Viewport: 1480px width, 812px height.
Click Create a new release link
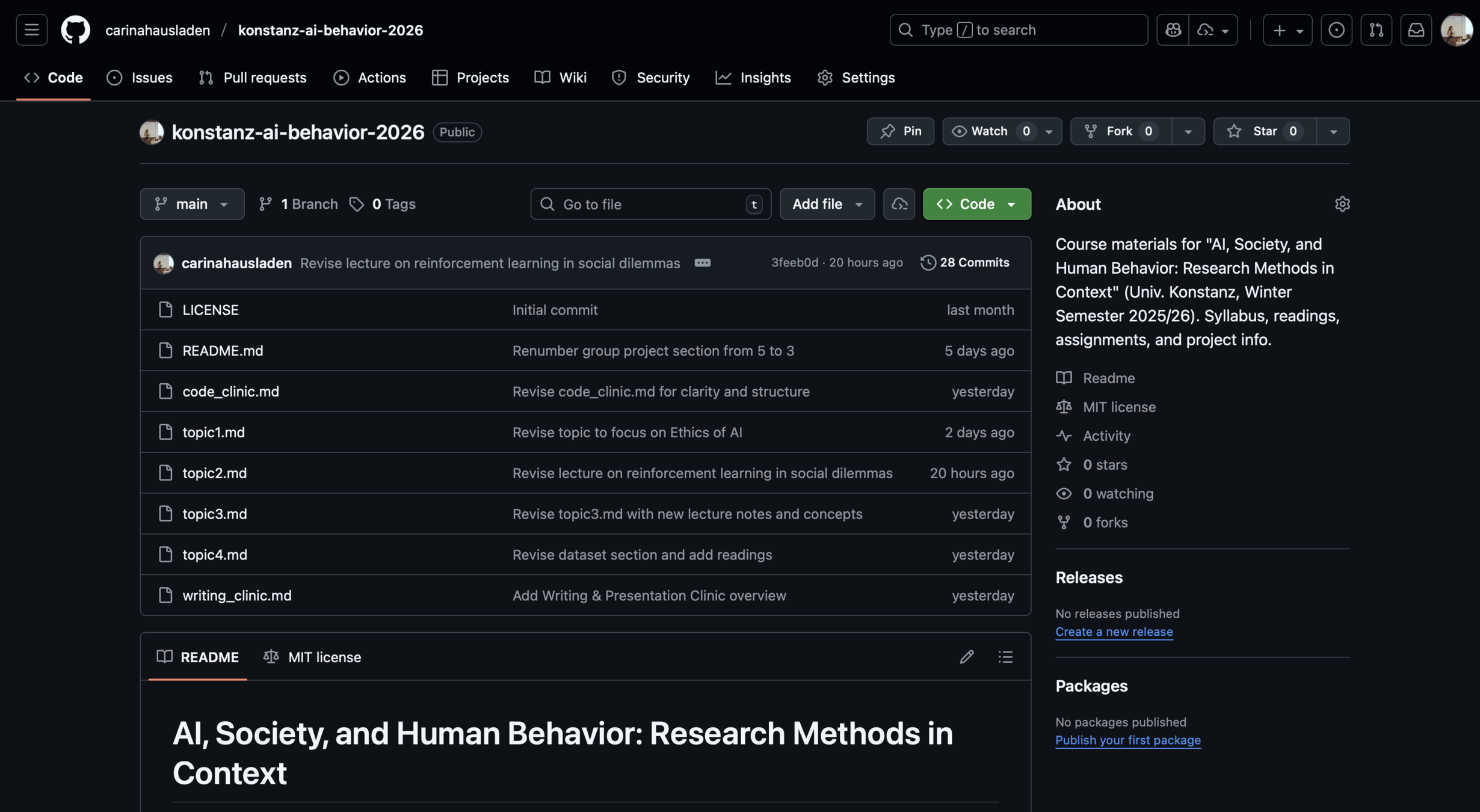point(1114,632)
